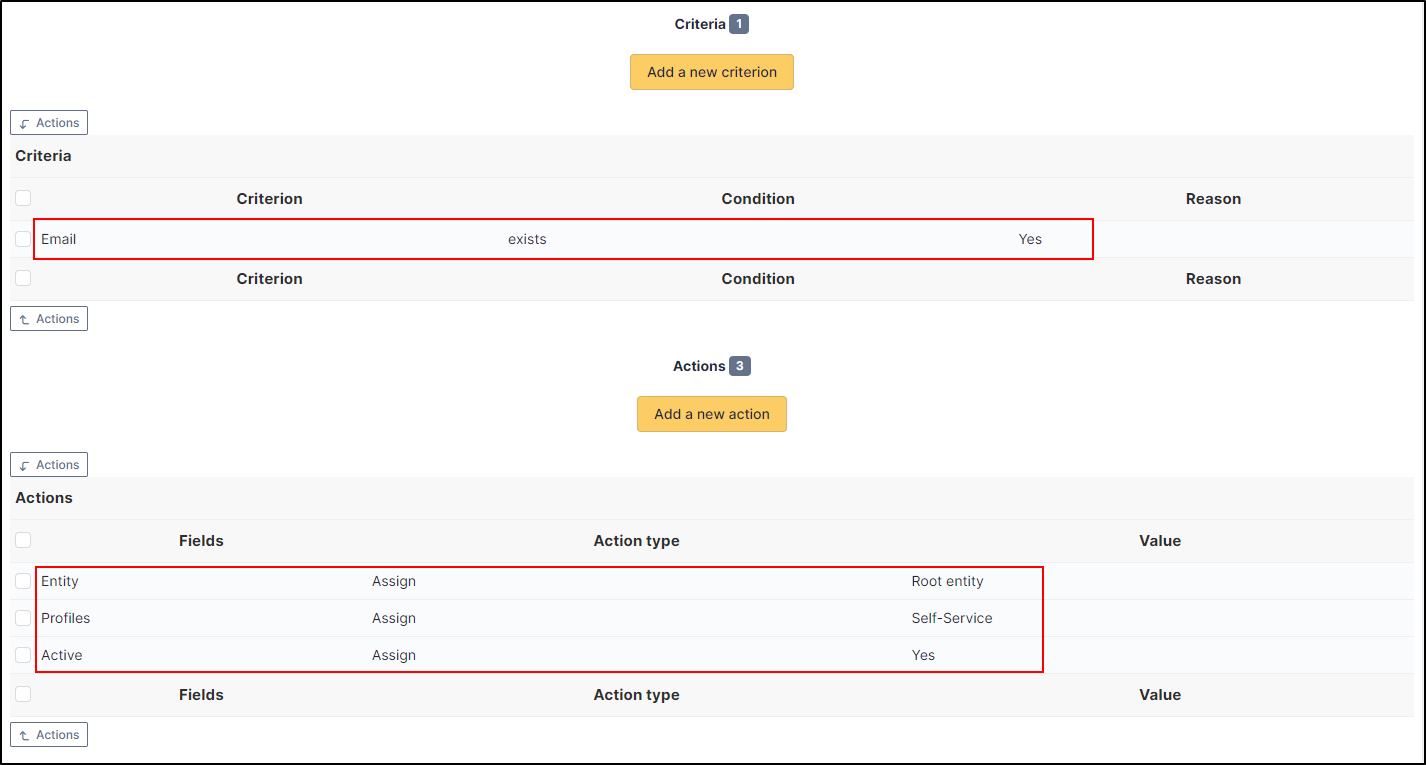Select the Entity action row checkbox

(23, 581)
